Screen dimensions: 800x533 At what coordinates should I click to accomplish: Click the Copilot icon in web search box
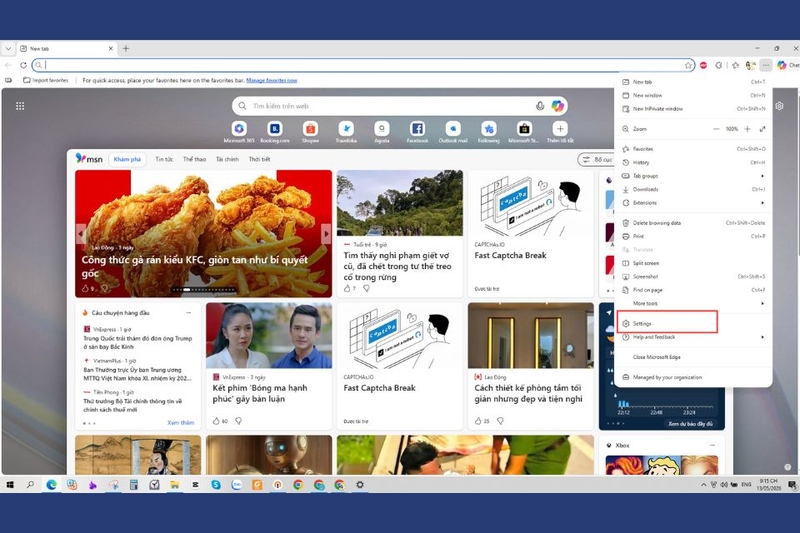(x=557, y=106)
